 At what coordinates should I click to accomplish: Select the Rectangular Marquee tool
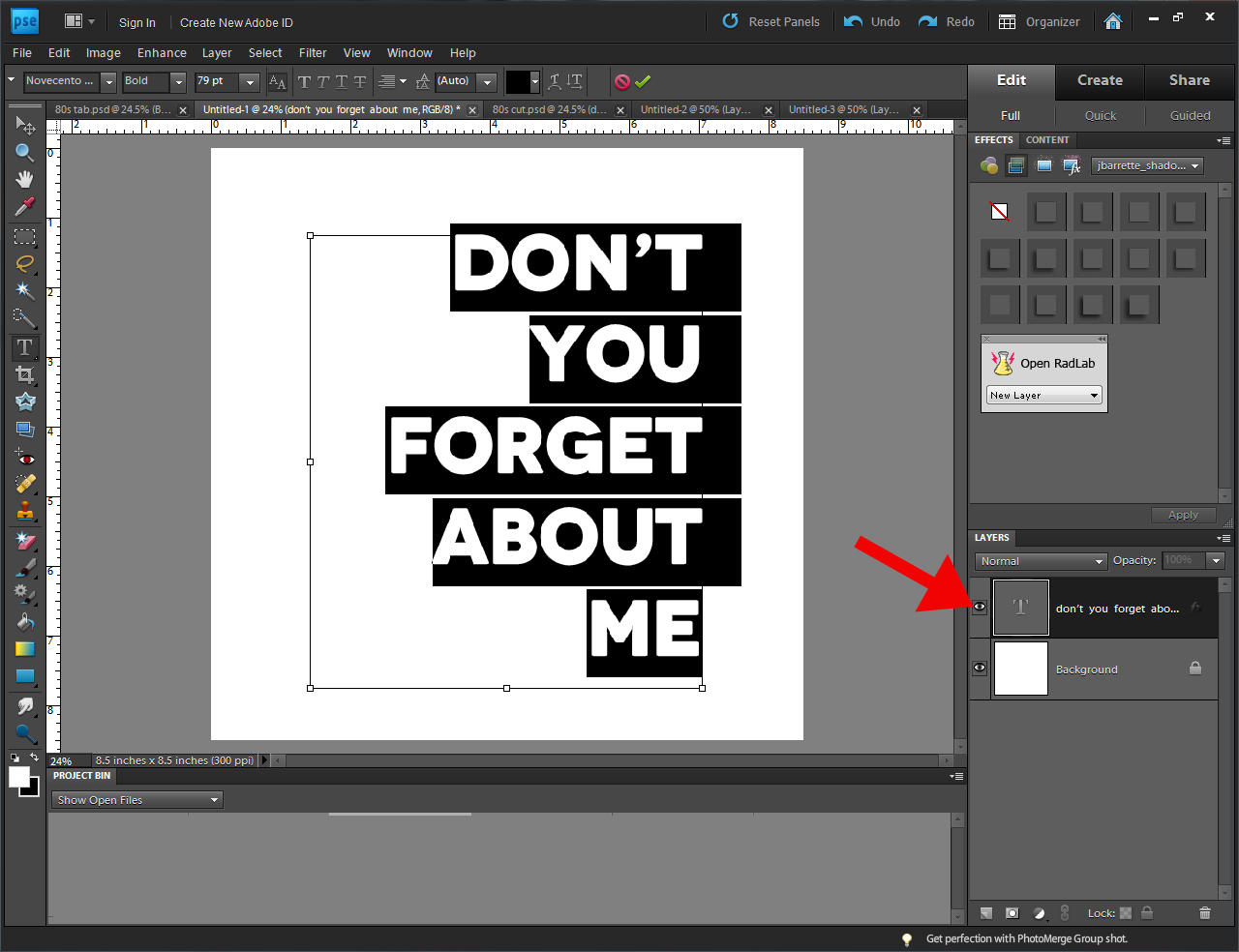24,237
